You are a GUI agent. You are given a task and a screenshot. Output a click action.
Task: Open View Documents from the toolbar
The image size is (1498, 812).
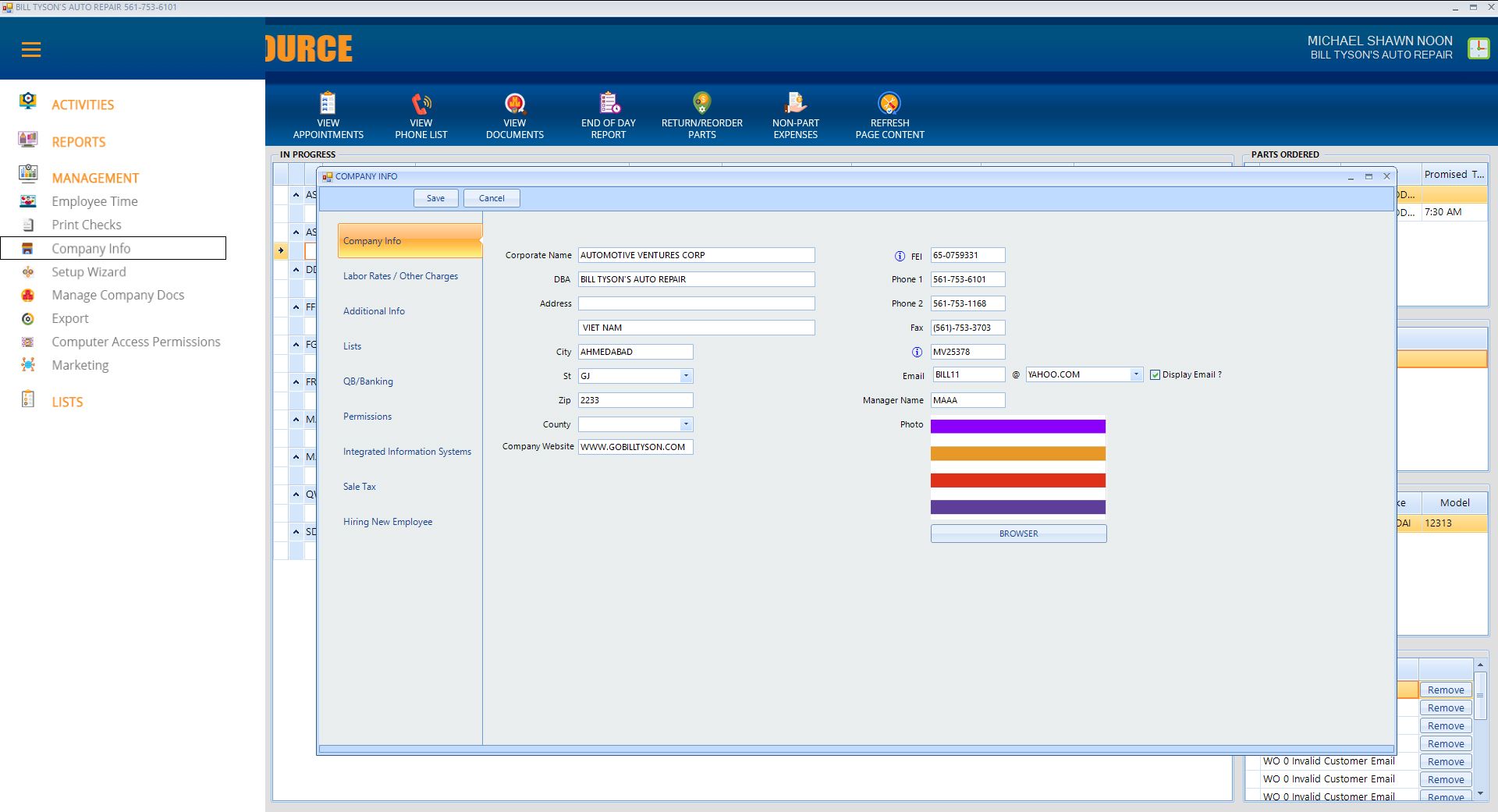click(515, 104)
